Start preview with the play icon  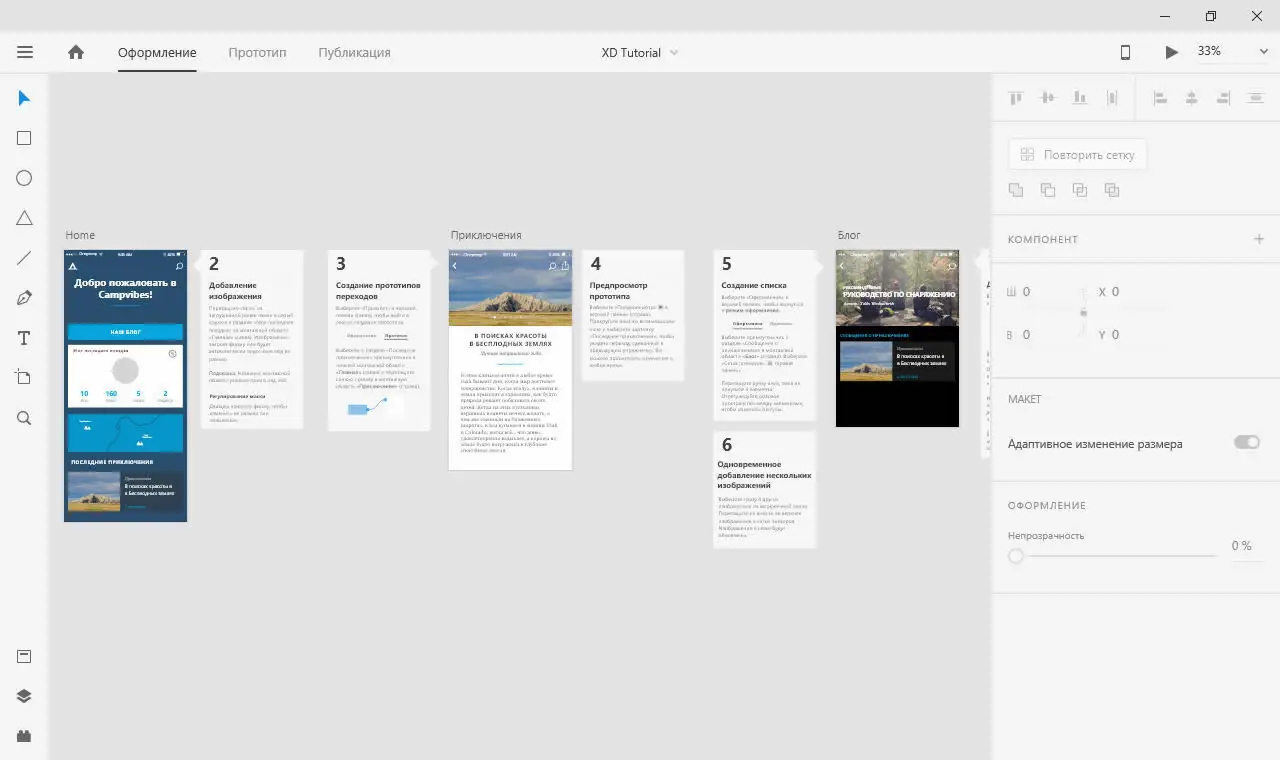coord(1171,51)
